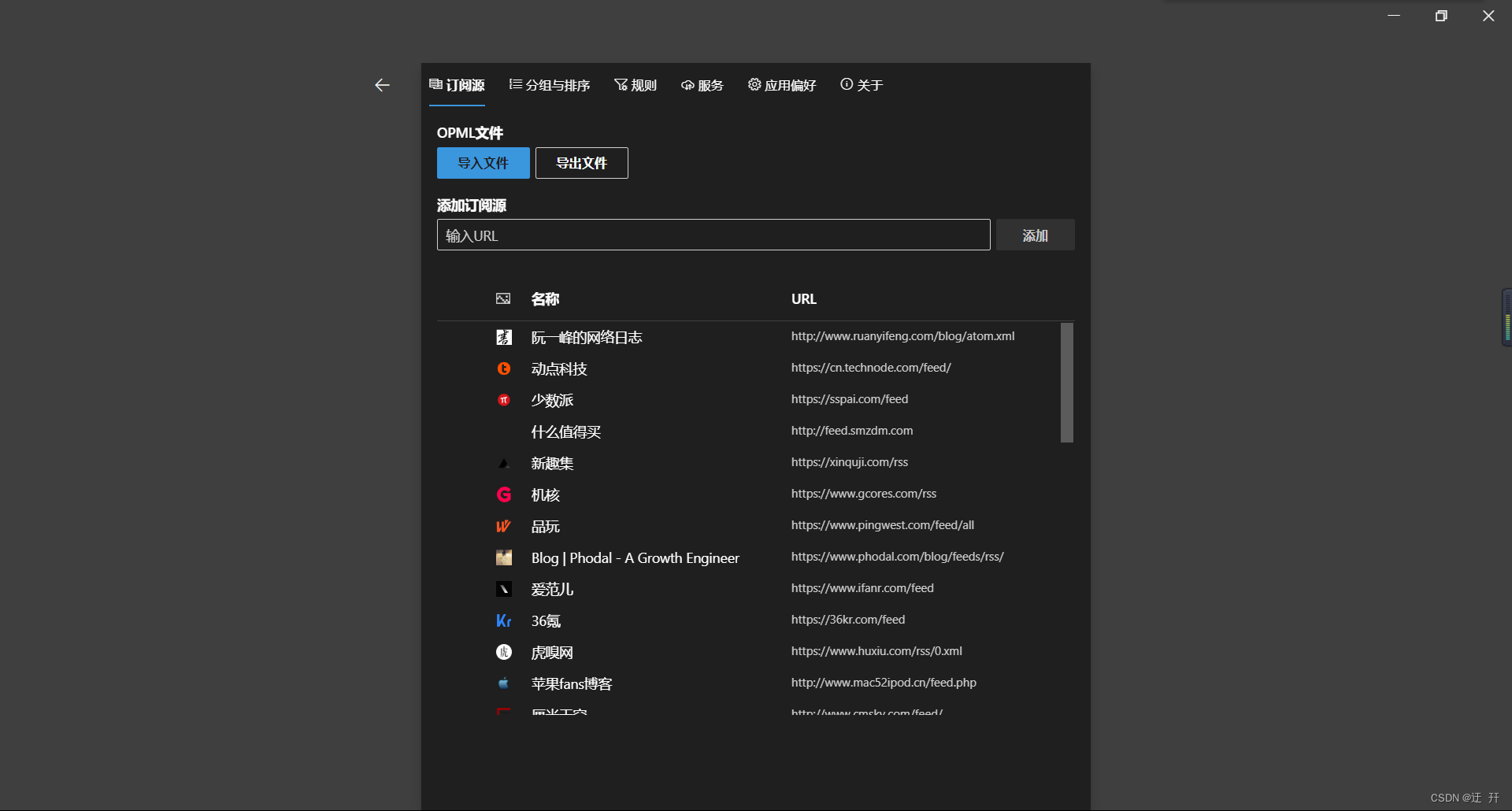Select the 什么值得买 row name
The width and height of the screenshot is (1512, 811).
pos(566,431)
